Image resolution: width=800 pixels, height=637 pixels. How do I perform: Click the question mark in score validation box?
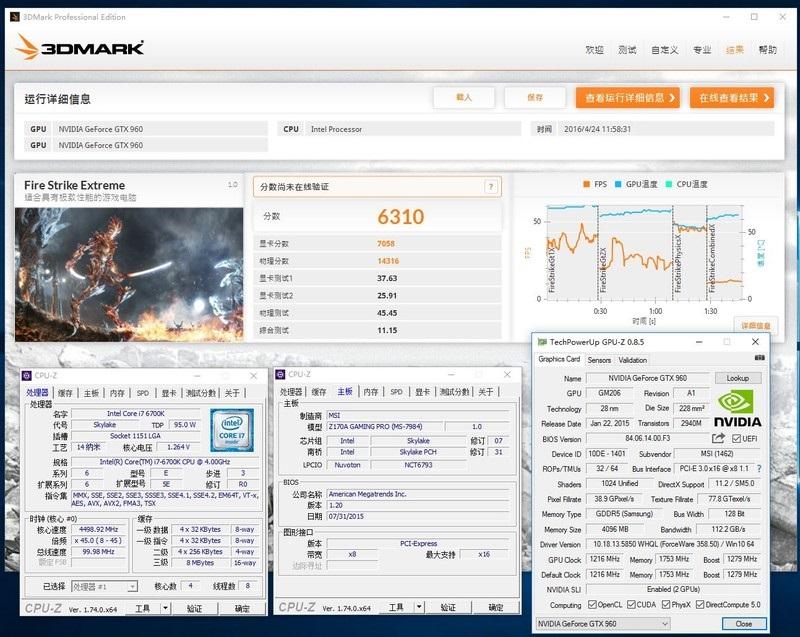490,187
